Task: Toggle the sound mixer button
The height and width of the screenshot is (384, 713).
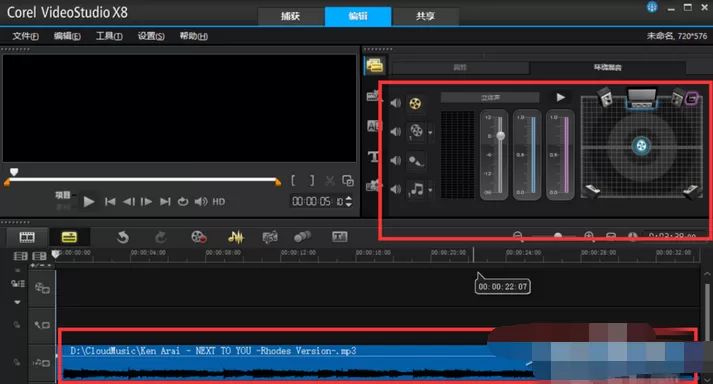Action: pyautogui.click(x=236, y=237)
